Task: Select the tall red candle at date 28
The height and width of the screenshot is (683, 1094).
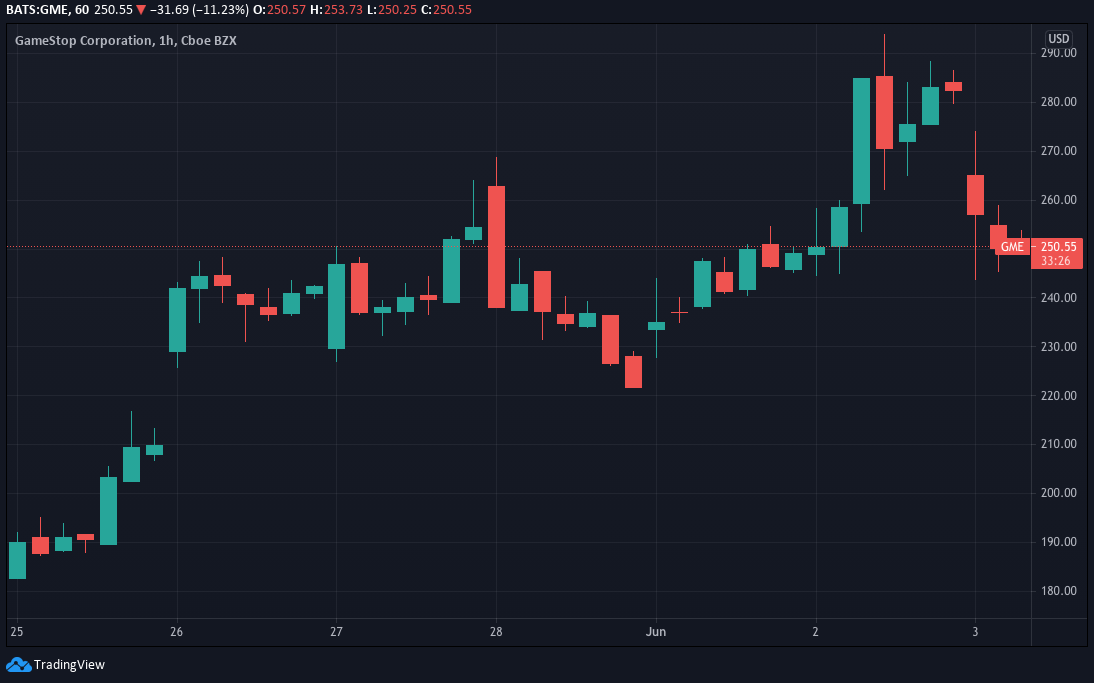Action: 496,247
